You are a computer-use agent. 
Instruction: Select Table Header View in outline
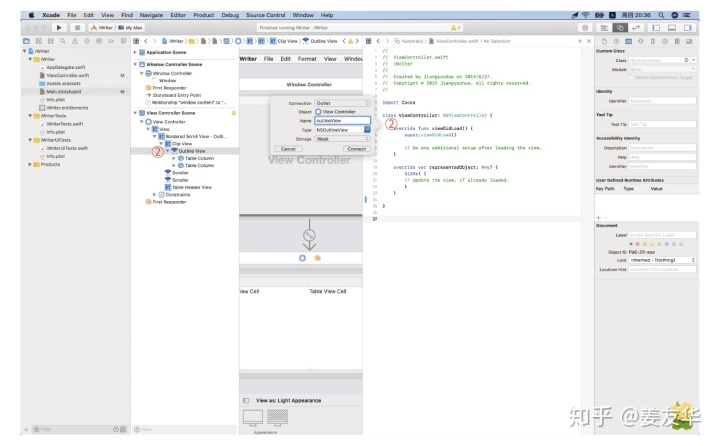click(191, 187)
